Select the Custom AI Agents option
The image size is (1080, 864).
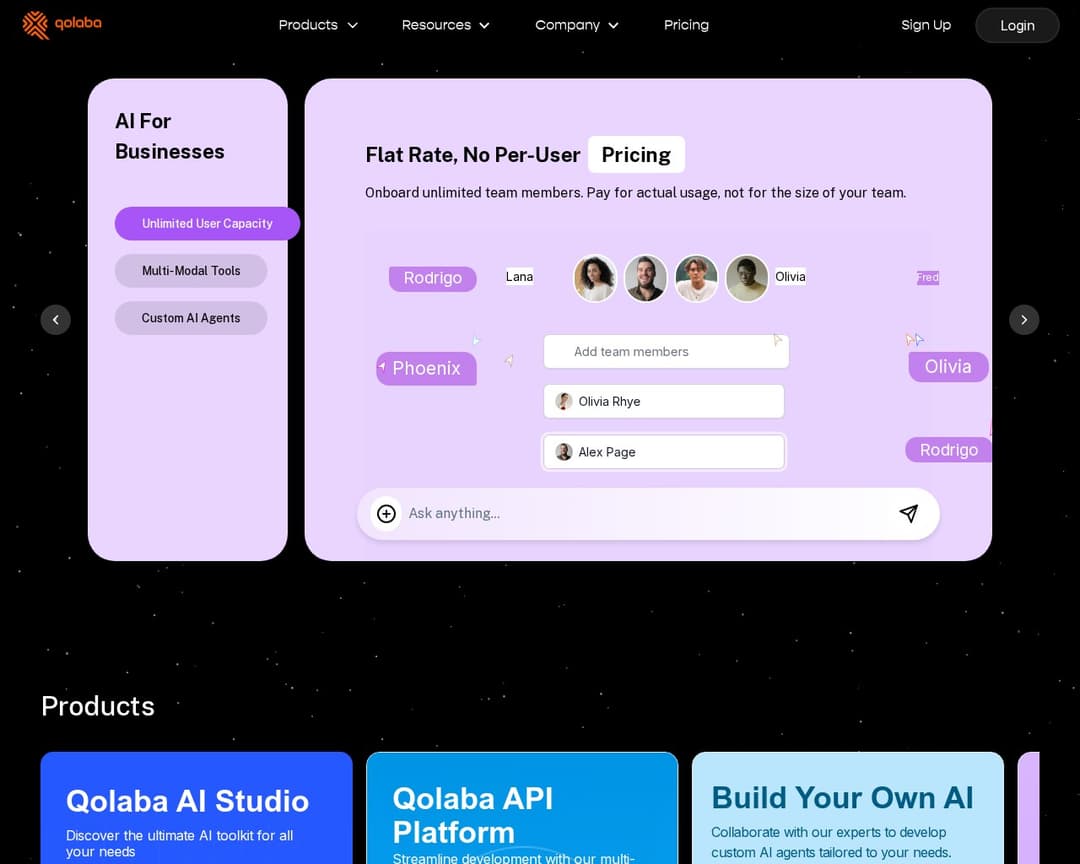click(191, 318)
